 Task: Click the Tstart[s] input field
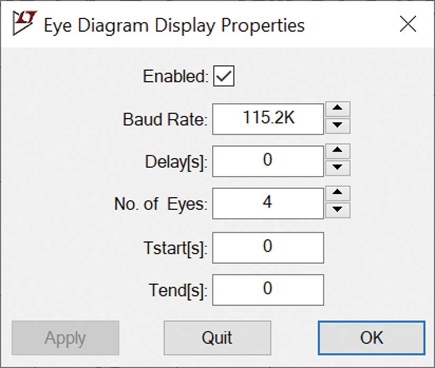pyautogui.click(x=268, y=248)
